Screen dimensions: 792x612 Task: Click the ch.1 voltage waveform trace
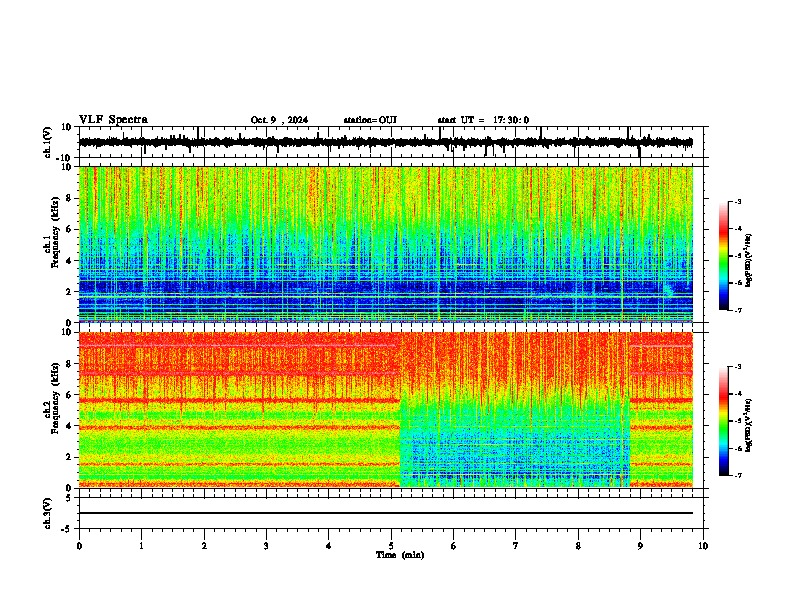click(386, 142)
